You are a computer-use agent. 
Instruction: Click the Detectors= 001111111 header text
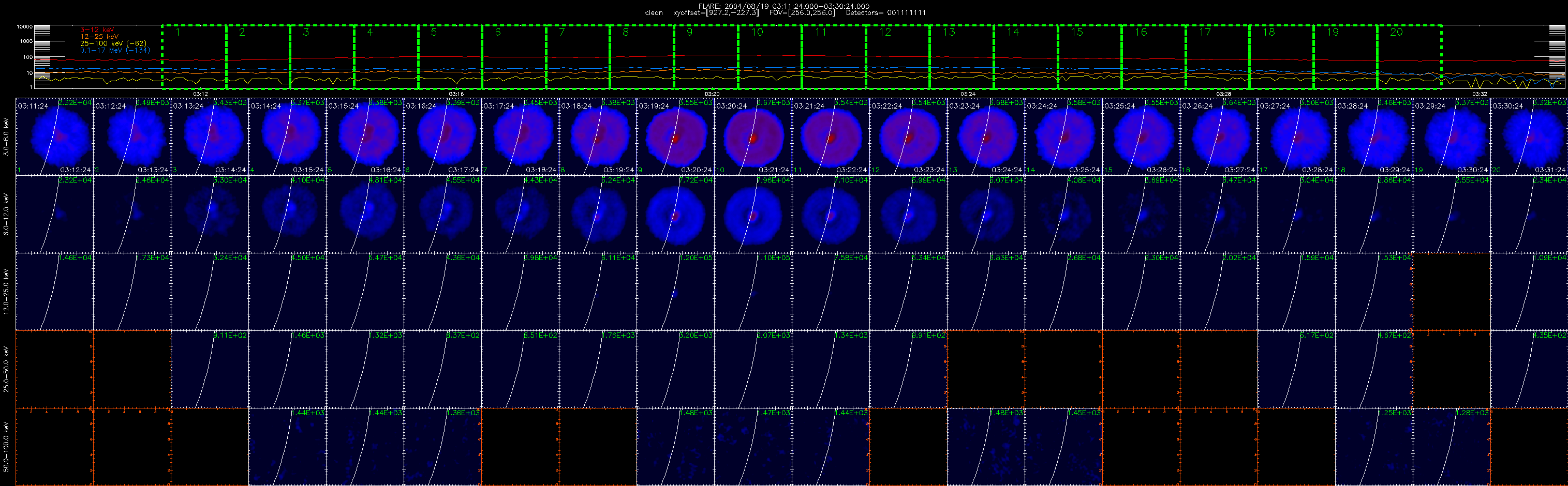pyautogui.click(x=886, y=13)
